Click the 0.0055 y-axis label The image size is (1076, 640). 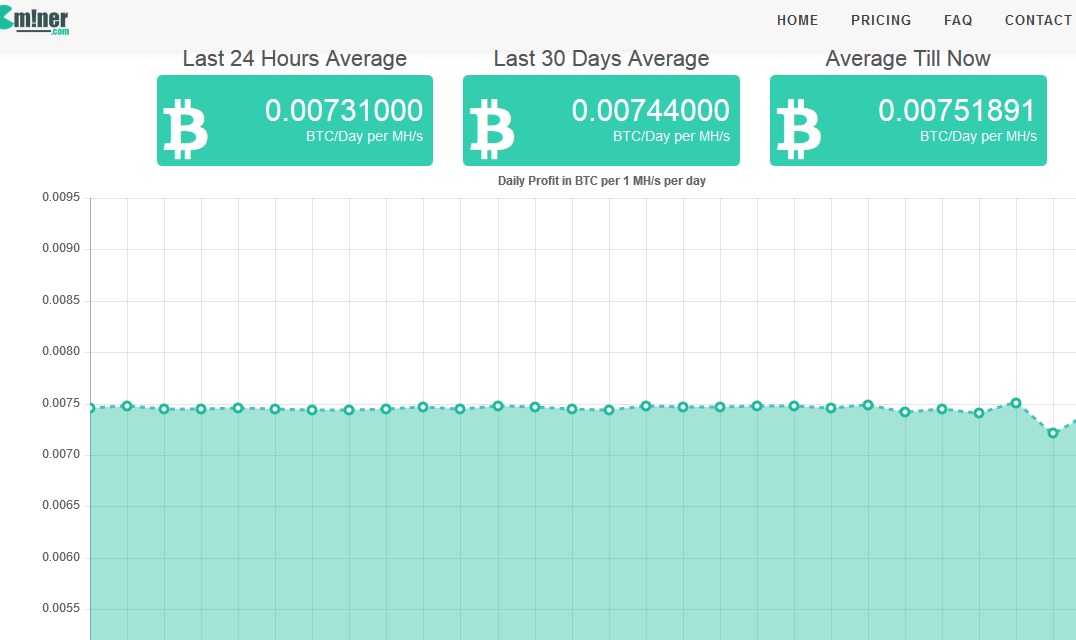pos(60,609)
